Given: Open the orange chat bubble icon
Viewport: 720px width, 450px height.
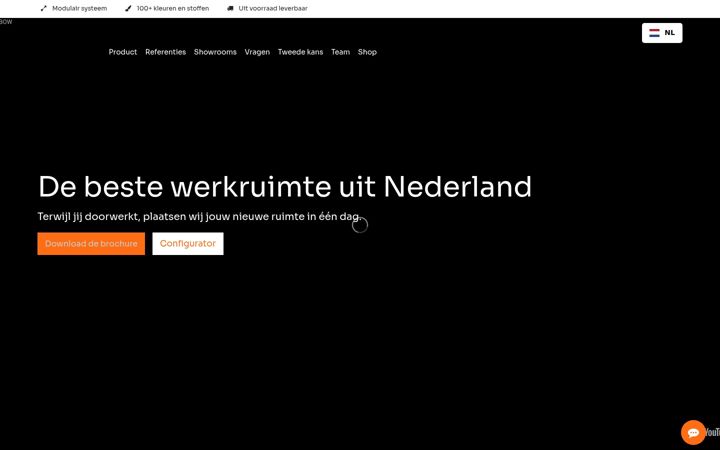Looking at the screenshot, I should pos(693,432).
